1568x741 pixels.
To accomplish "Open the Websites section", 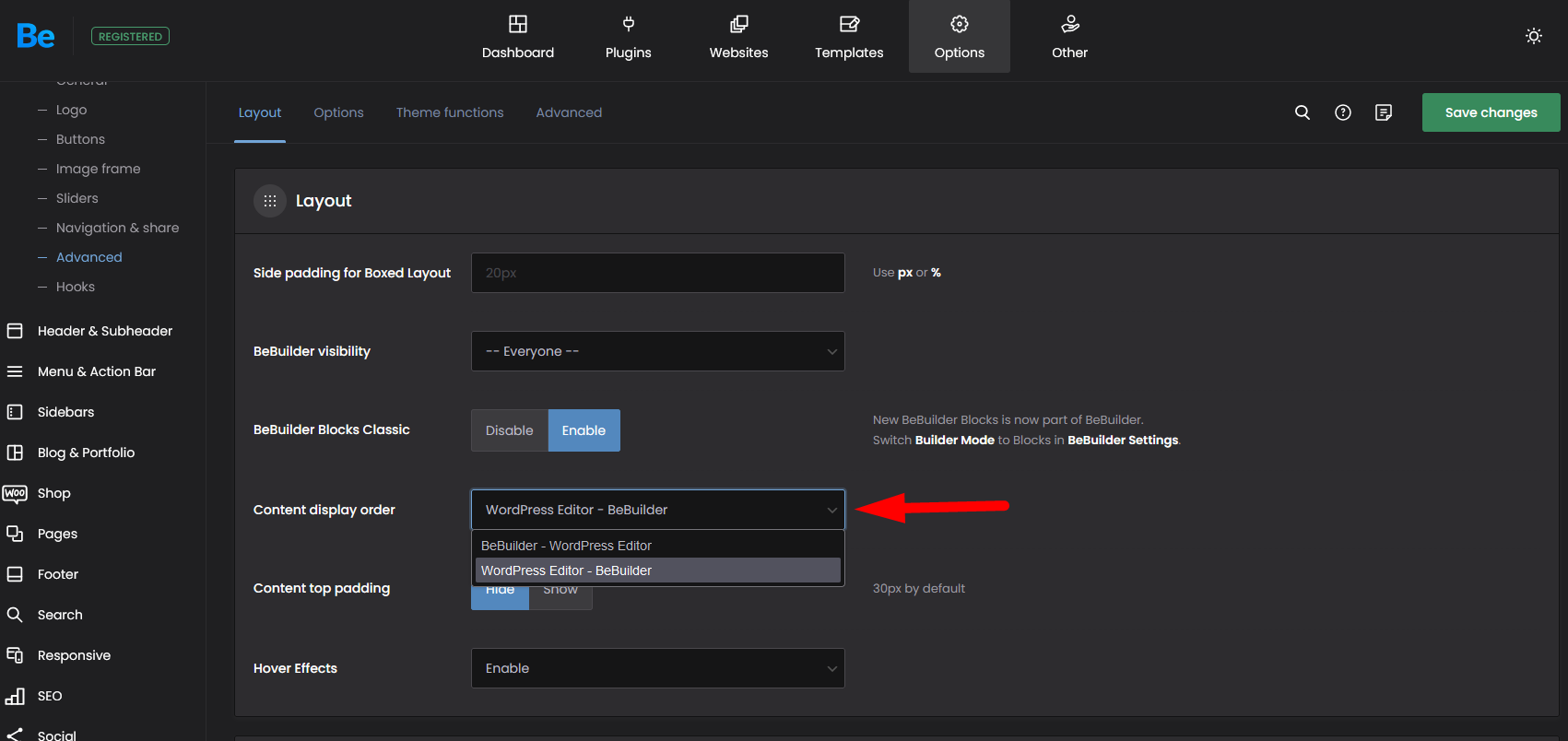I will pyautogui.click(x=738, y=37).
